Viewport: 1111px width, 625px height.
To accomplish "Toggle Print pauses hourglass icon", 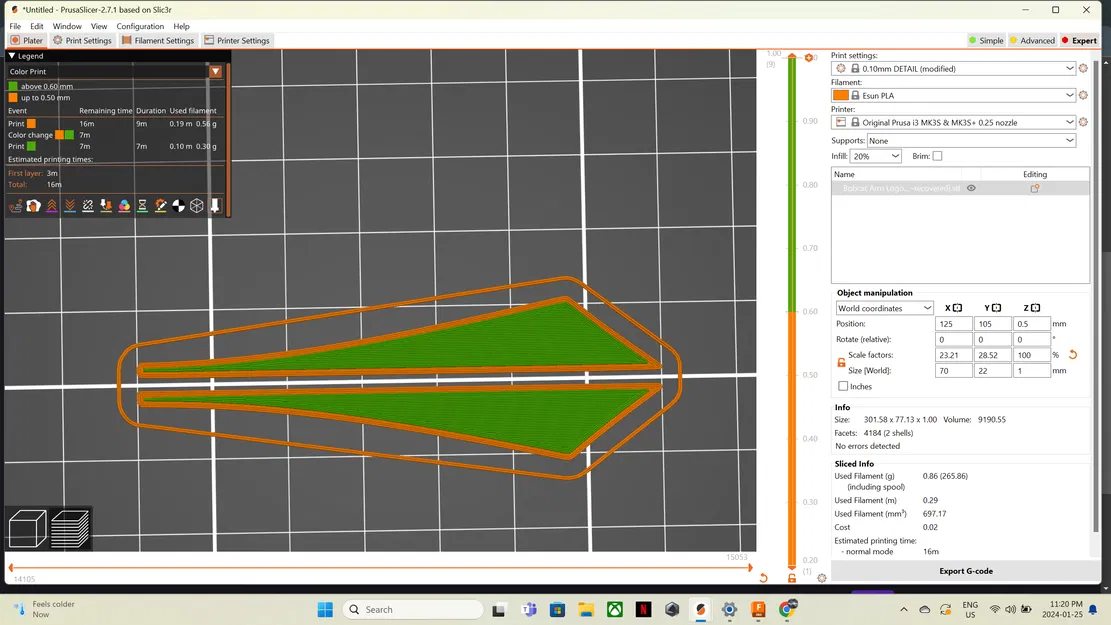I will (142, 205).
